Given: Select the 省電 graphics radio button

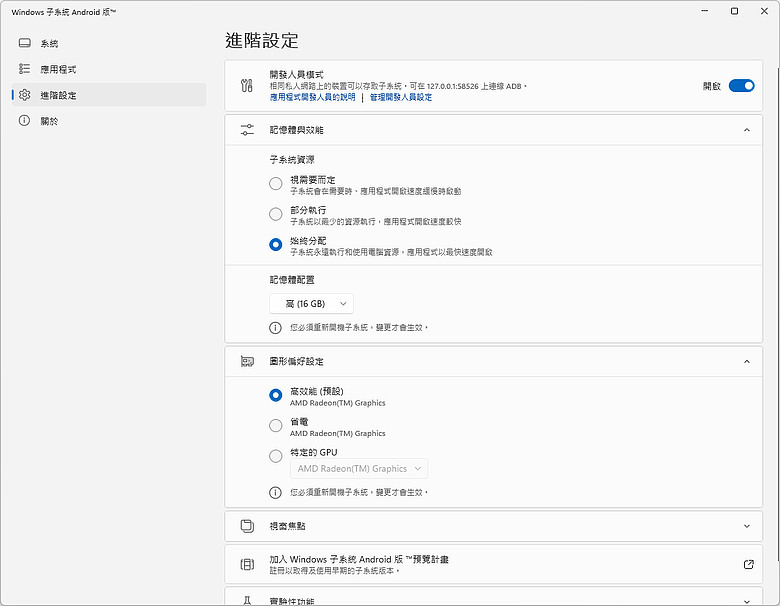Looking at the screenshot, I should pyautogui.click(x=276, y=425).
